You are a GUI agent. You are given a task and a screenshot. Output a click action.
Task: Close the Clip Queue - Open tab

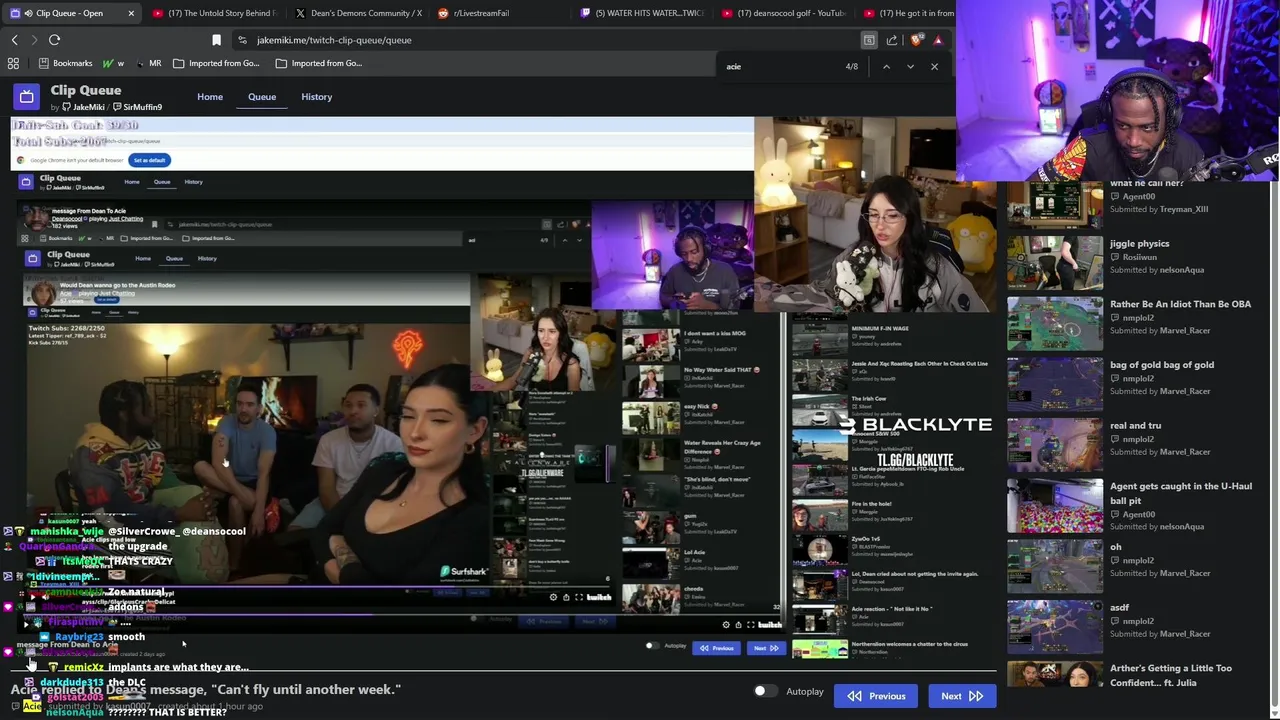[x=131, y=13]
